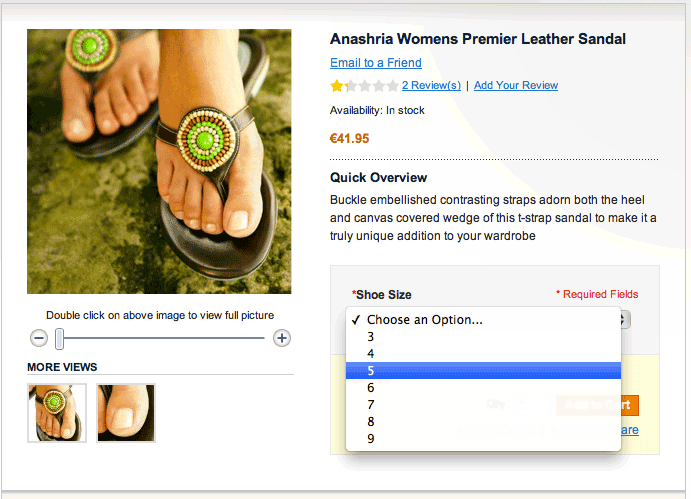Open the second toes thumbnail view
Screen dimensions: 691x499
[126, 413]
